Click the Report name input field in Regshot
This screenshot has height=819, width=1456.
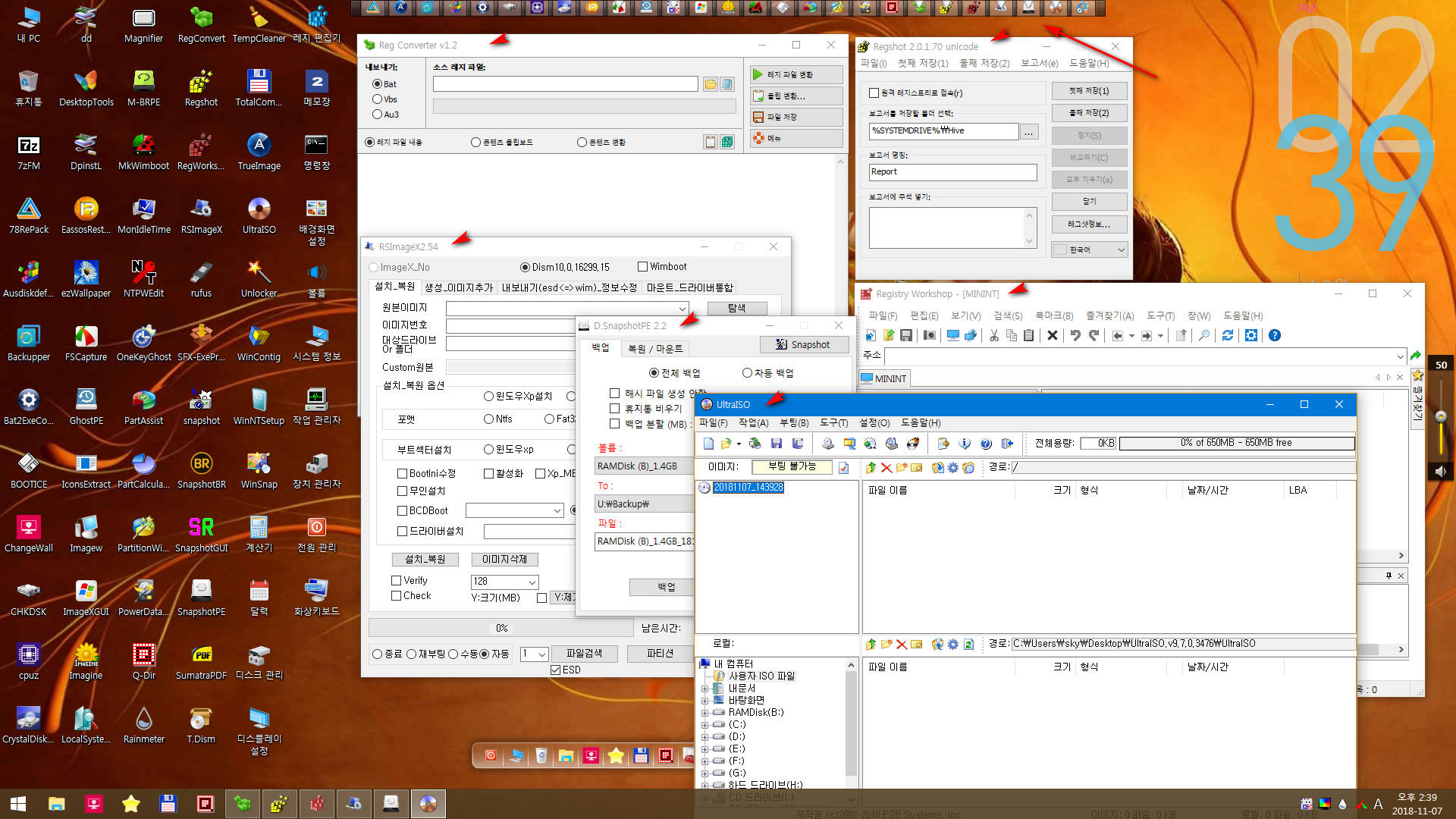coord(952,172)
